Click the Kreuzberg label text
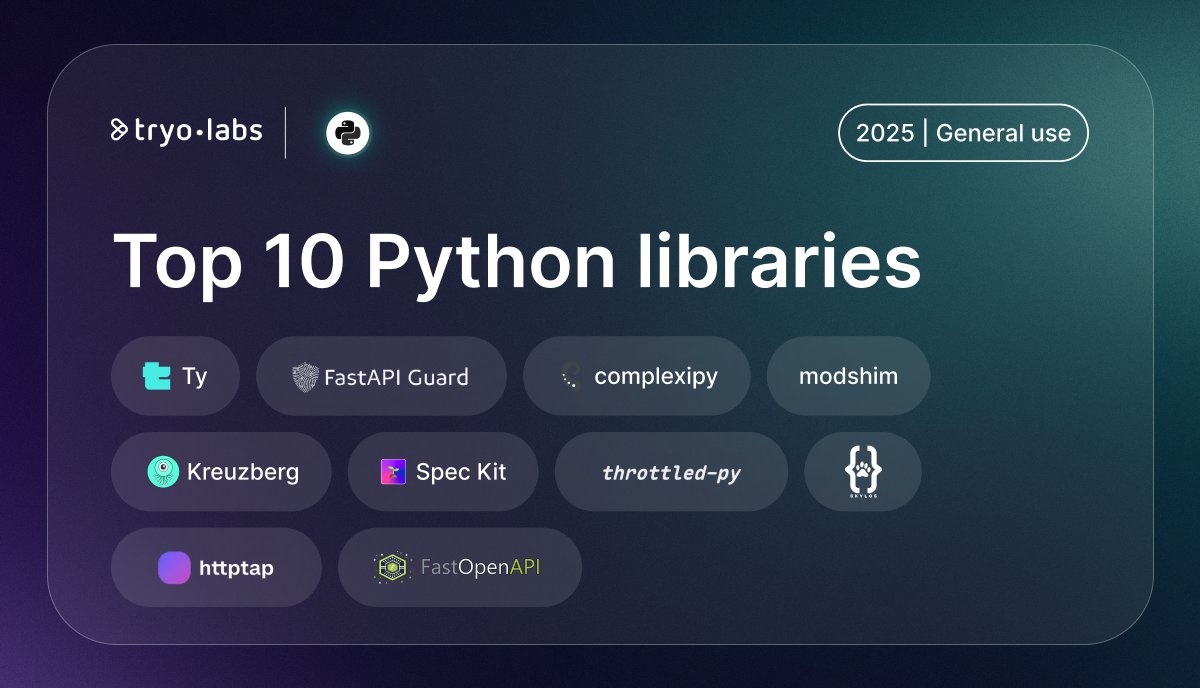The image size is (1200, 688). 243,472
